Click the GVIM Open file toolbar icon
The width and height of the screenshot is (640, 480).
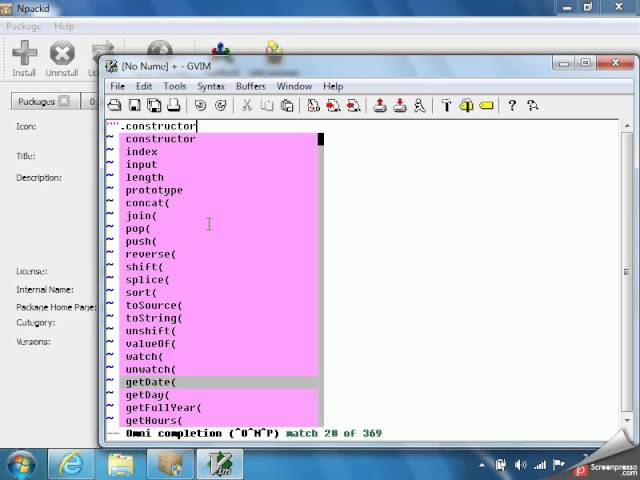(114, 106)
